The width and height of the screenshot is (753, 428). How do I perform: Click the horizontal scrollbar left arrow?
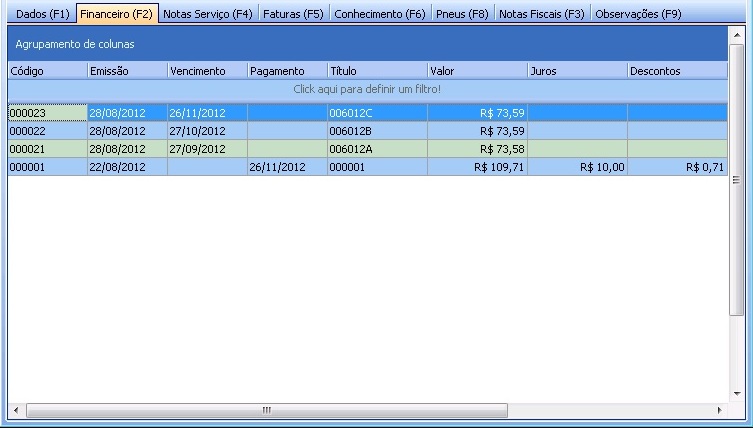click(15, 410)
